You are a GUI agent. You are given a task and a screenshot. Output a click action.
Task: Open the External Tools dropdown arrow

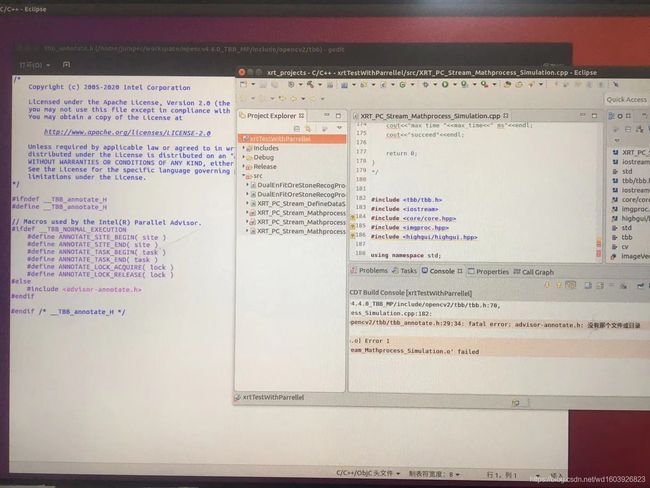click(495, 85)
